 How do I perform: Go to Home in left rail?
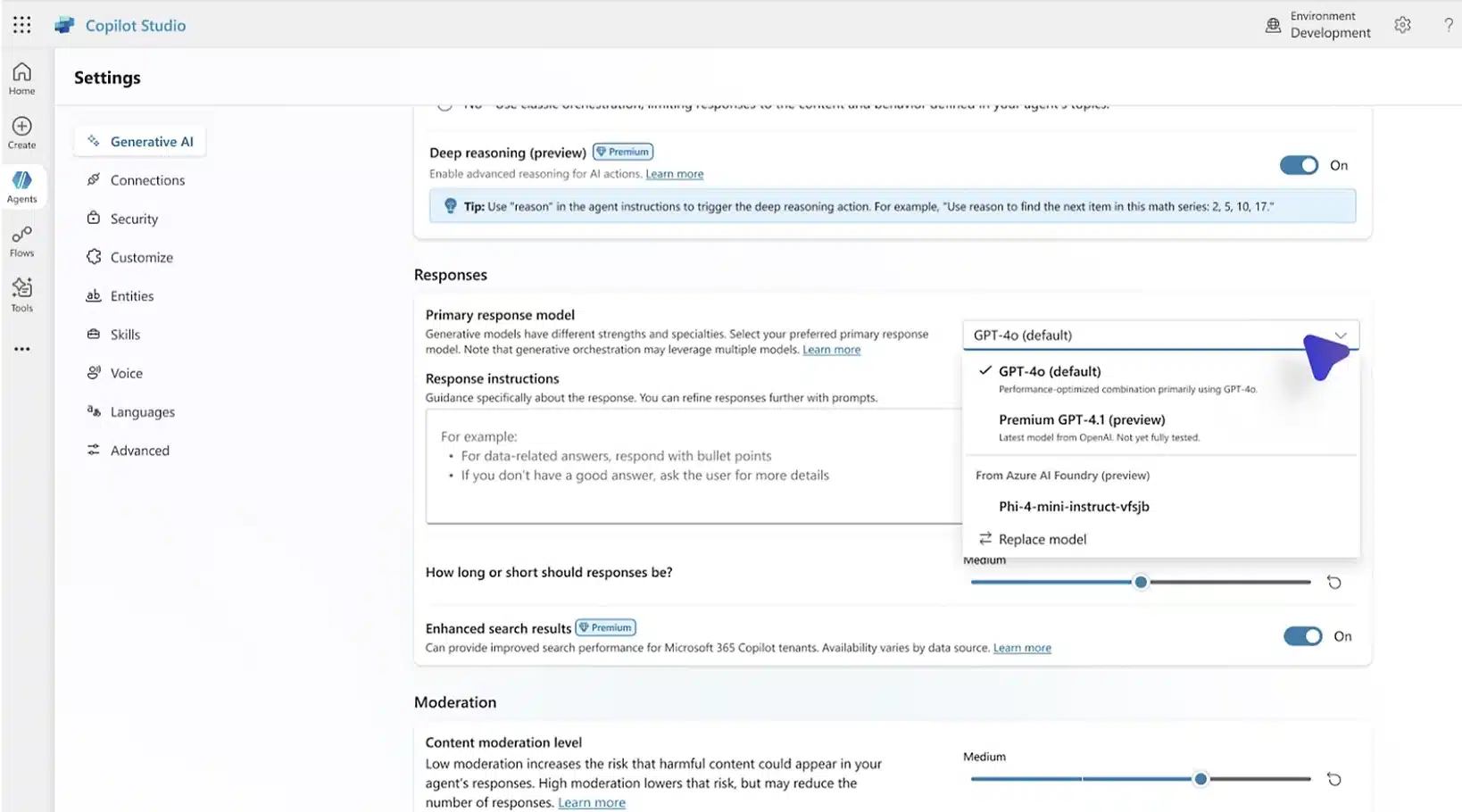[x=22, y=79]
